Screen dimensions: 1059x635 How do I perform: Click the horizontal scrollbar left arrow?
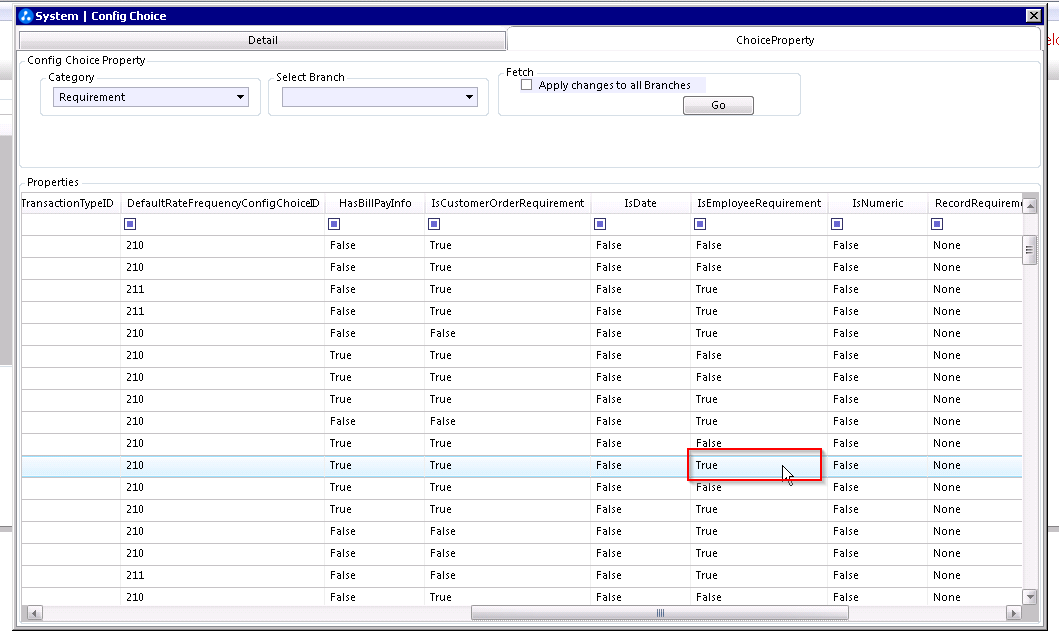click(34, 613)
